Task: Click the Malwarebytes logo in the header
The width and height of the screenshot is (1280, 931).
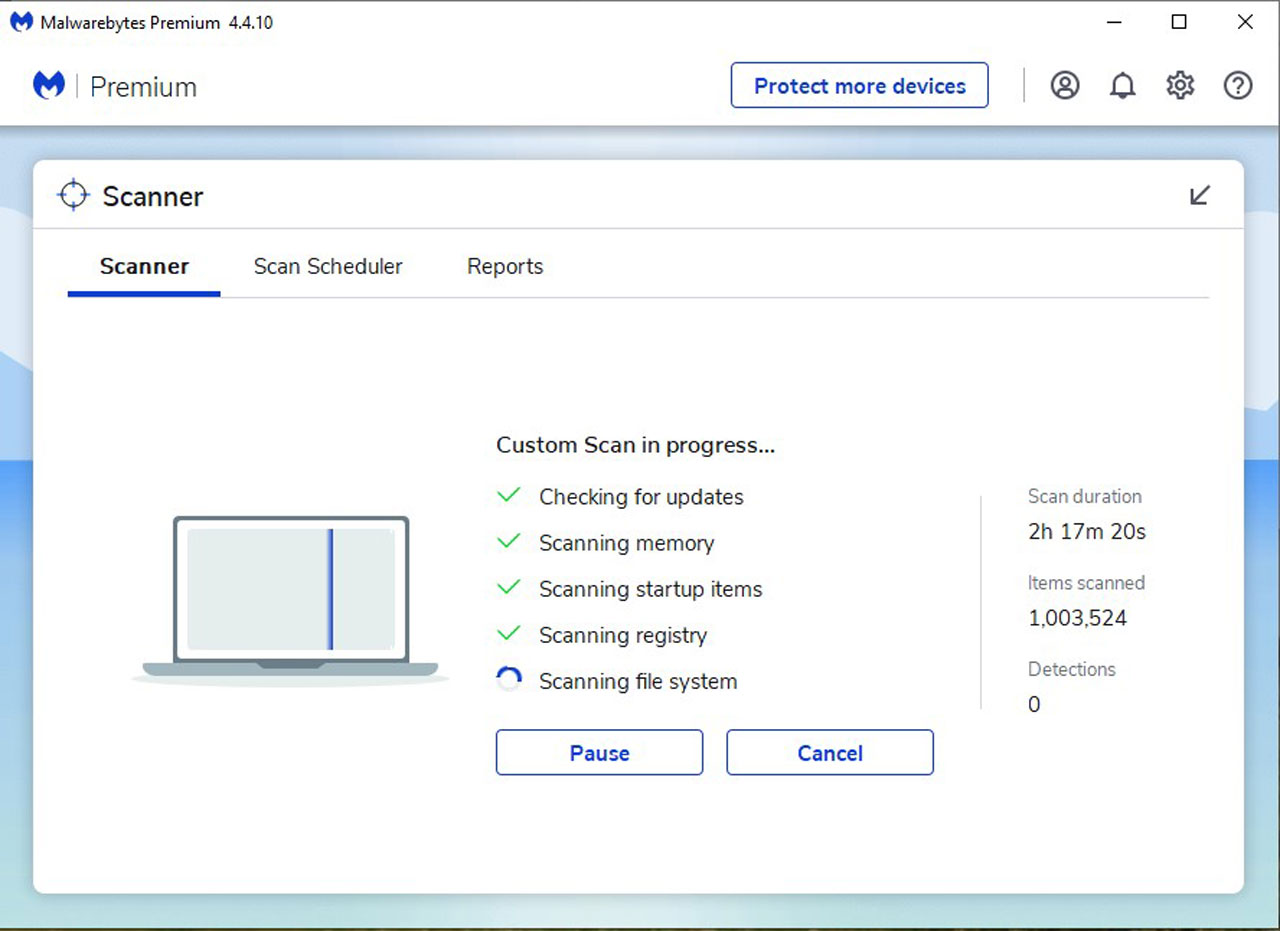Action: point(47,85)
